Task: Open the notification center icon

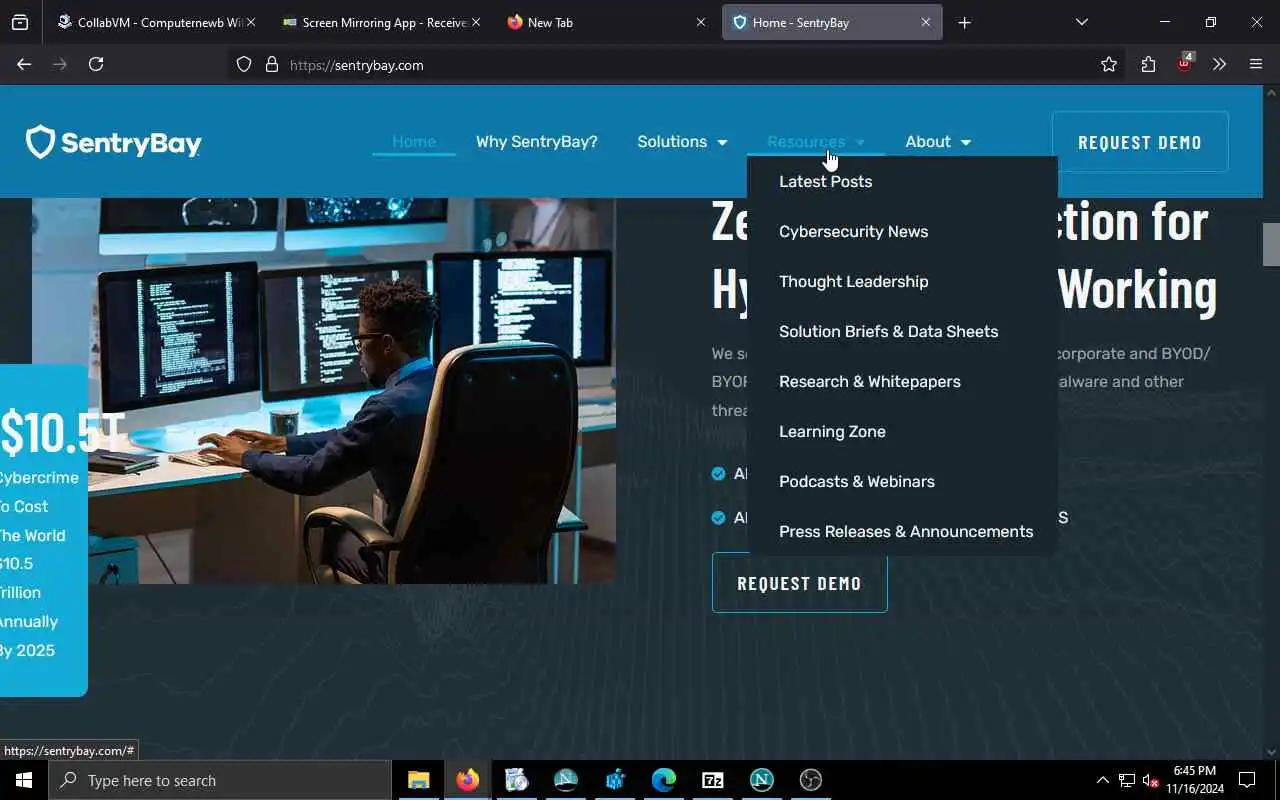Action: click(1247, 780)
